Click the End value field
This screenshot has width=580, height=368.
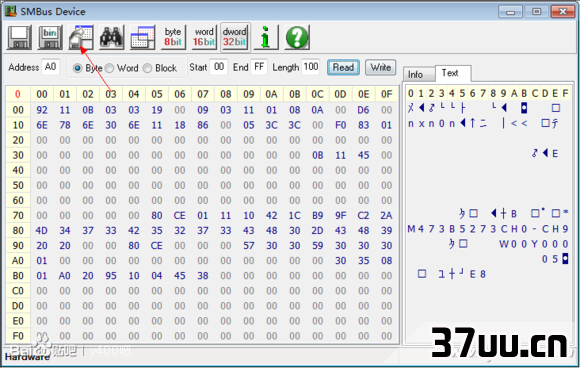click(x=259, y=67)
